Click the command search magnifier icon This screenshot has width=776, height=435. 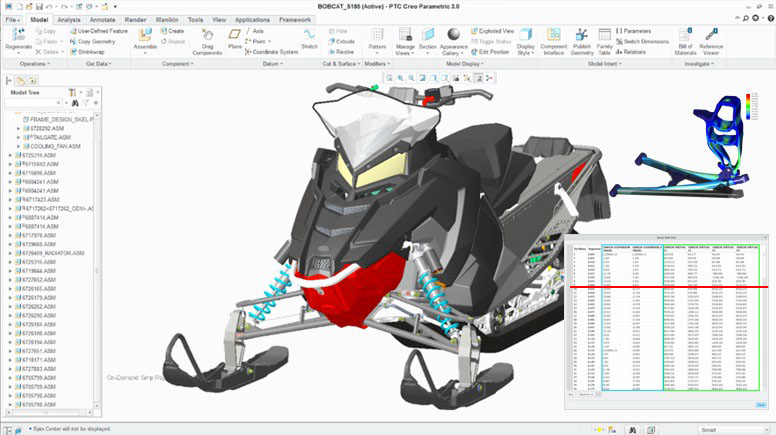click(x=746, y=18)
